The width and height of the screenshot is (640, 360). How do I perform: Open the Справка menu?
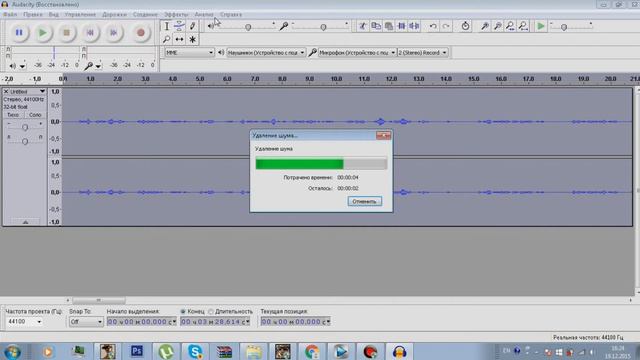pyautogui.click(x=231, y=14)
